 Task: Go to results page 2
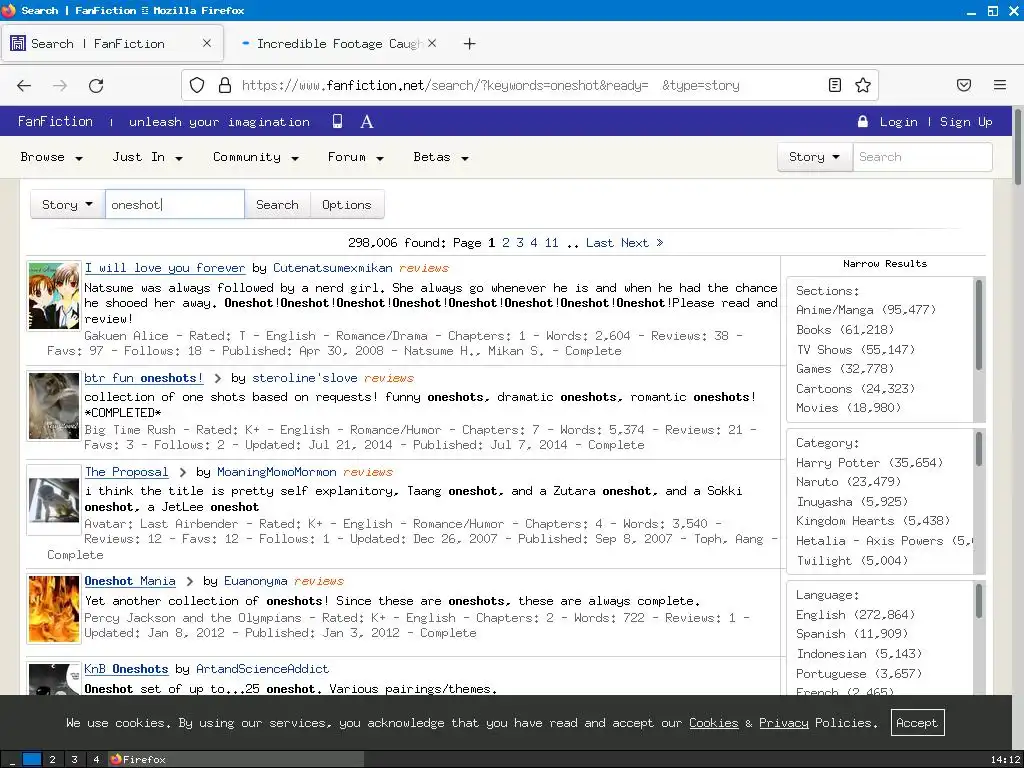click(x=505, y=243)
